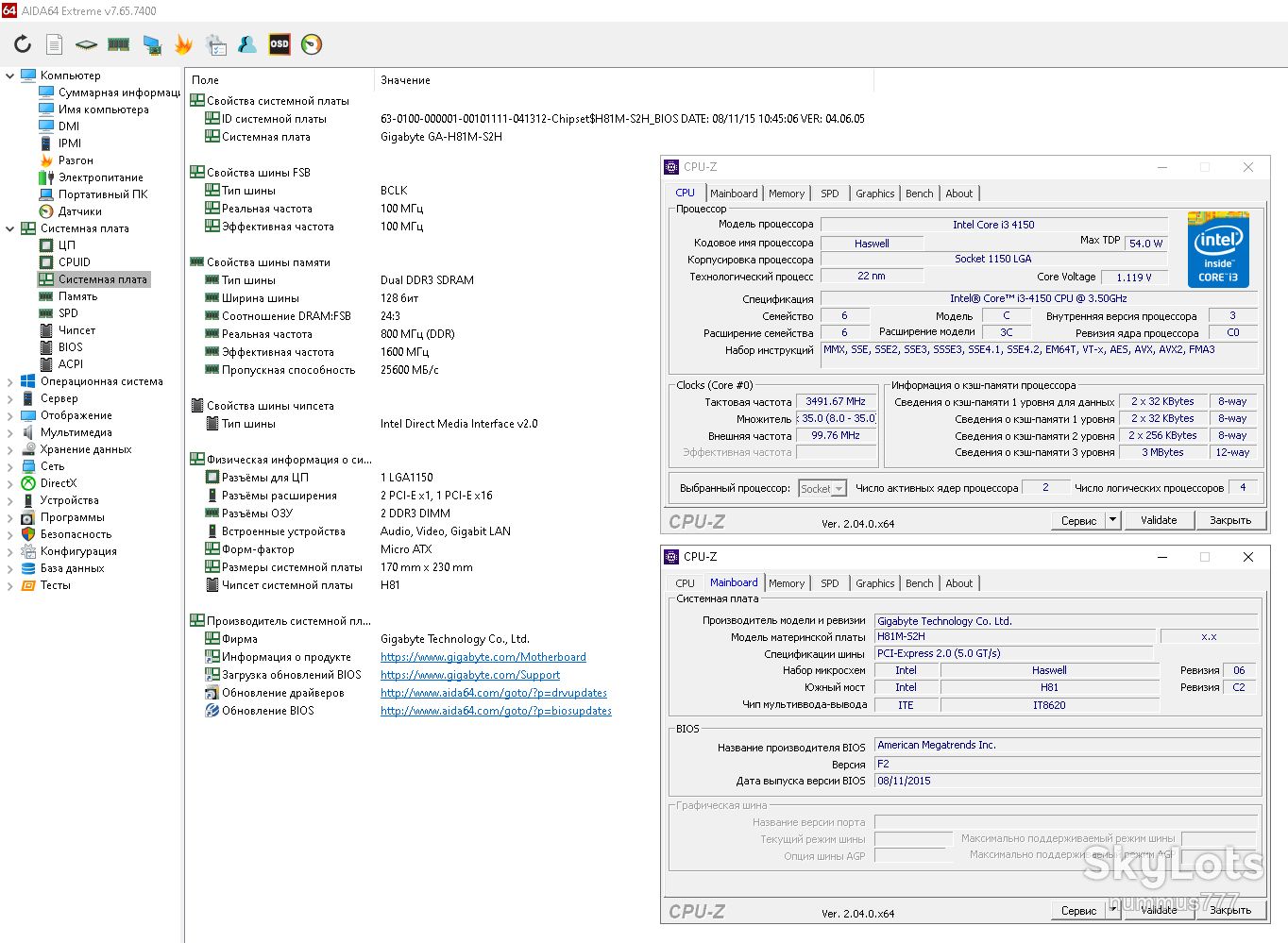The height and width of the screenshot is (943, 1288).
Task: Open the AIDA64 biosupdates link
Action: (496, 711)
